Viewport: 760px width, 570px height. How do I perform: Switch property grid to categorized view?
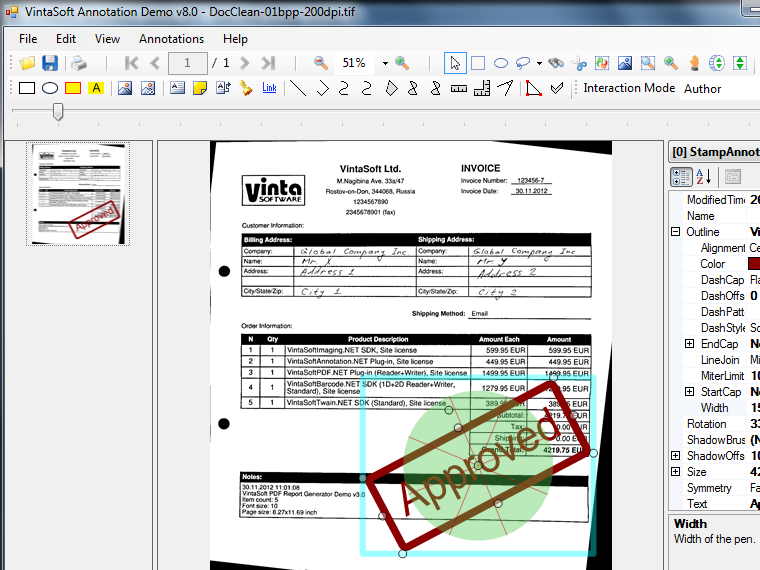pos(681,177)
